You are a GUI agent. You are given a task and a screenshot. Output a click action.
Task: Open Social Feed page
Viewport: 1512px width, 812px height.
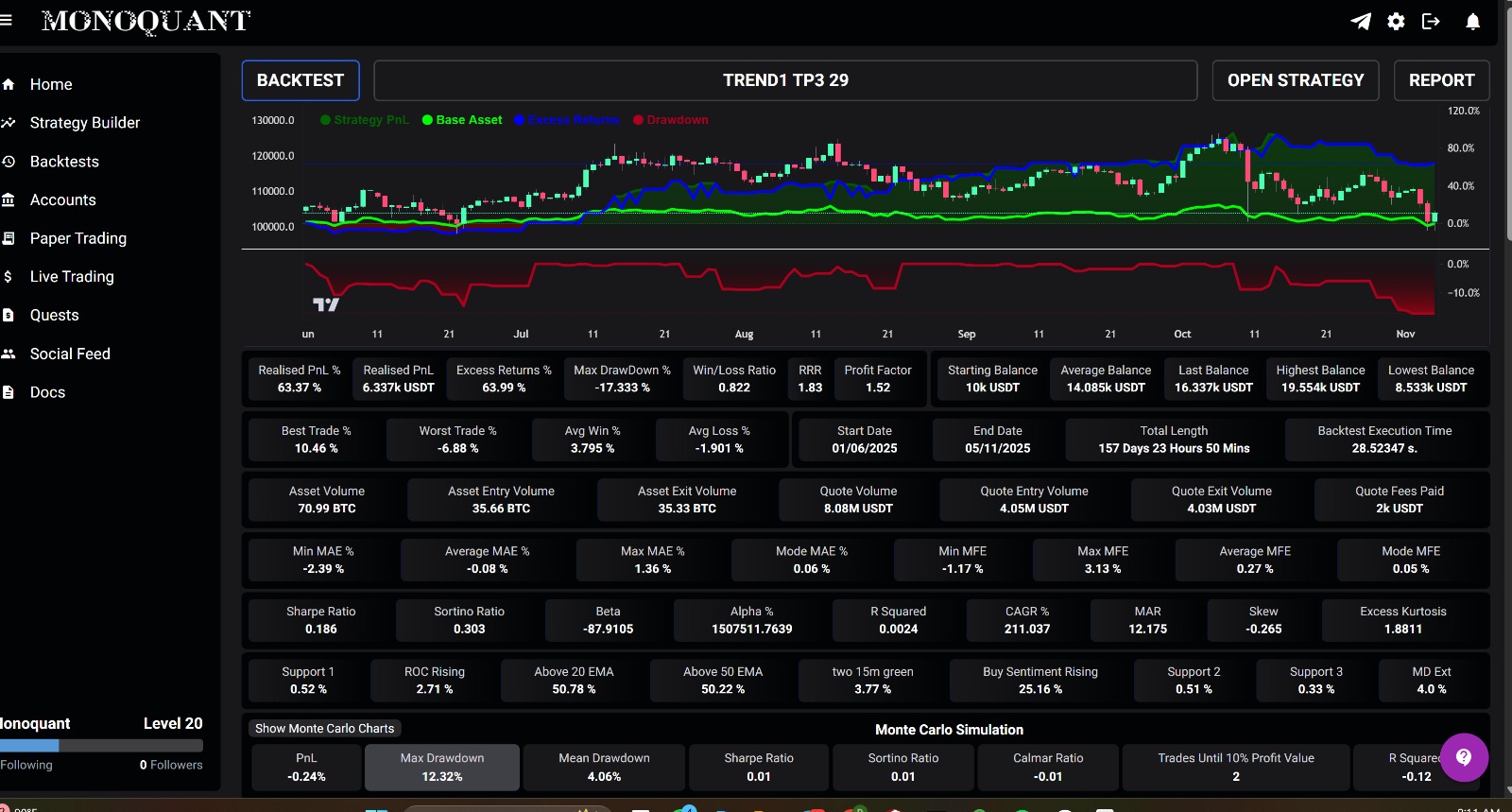click(70, 354)
